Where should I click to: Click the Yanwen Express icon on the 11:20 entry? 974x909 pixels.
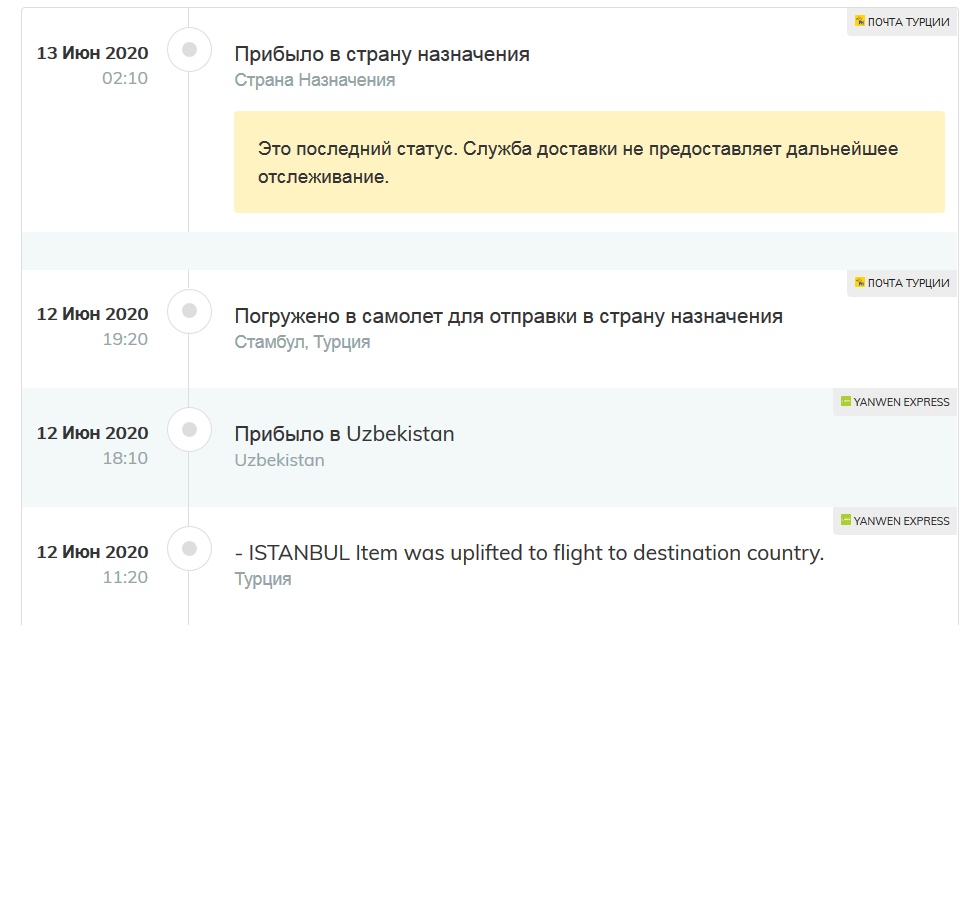click(x=846, y=521)
